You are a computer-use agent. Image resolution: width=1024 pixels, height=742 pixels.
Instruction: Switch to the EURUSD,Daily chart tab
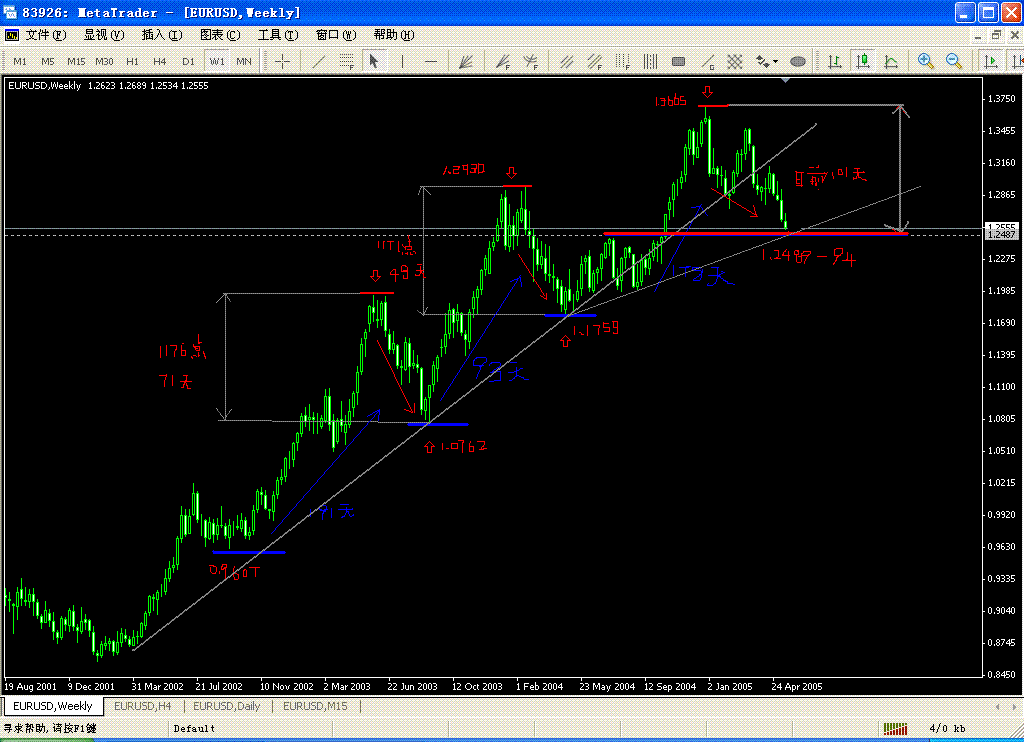227,706
